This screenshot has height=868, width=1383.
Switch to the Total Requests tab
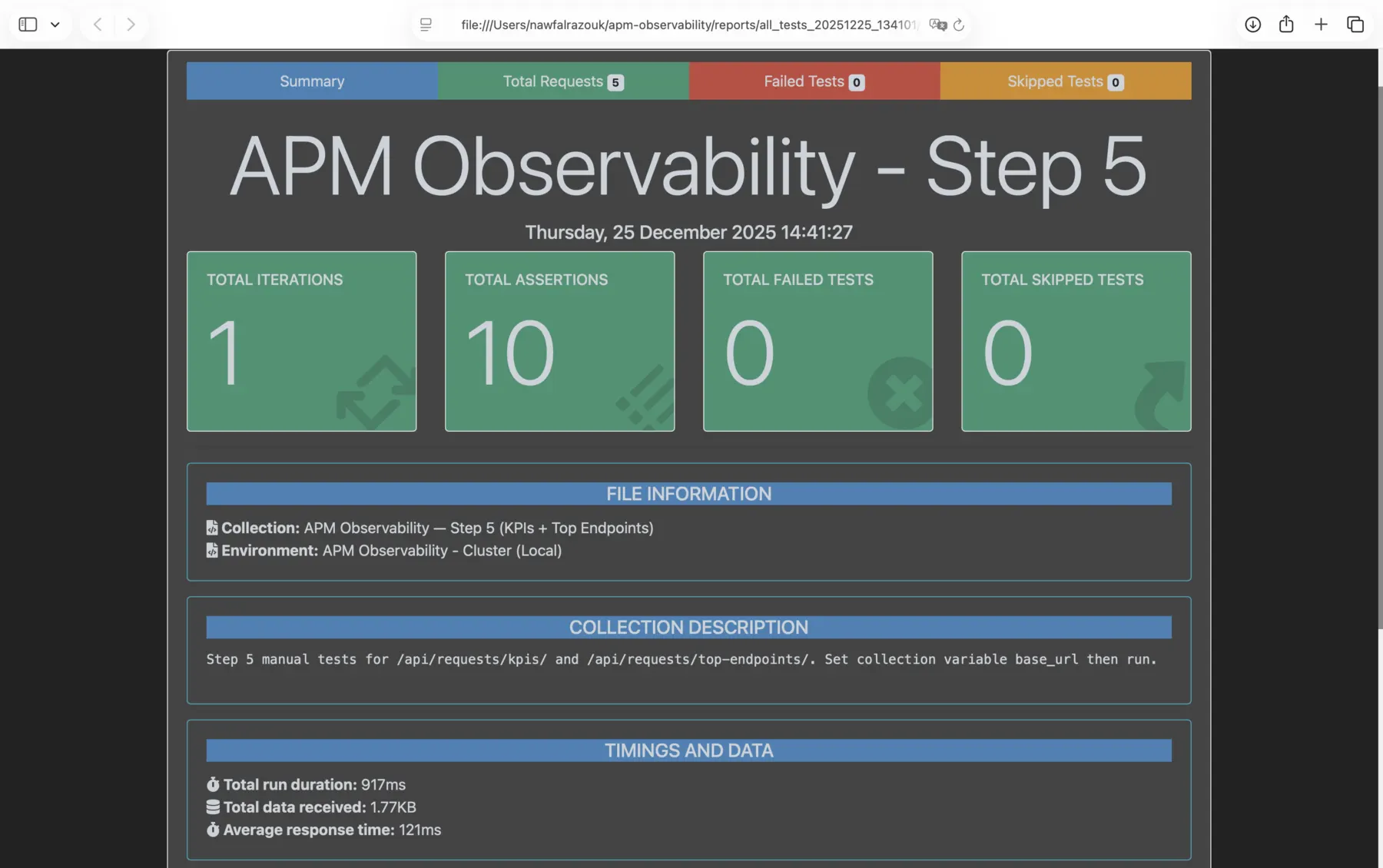point(563,81)
